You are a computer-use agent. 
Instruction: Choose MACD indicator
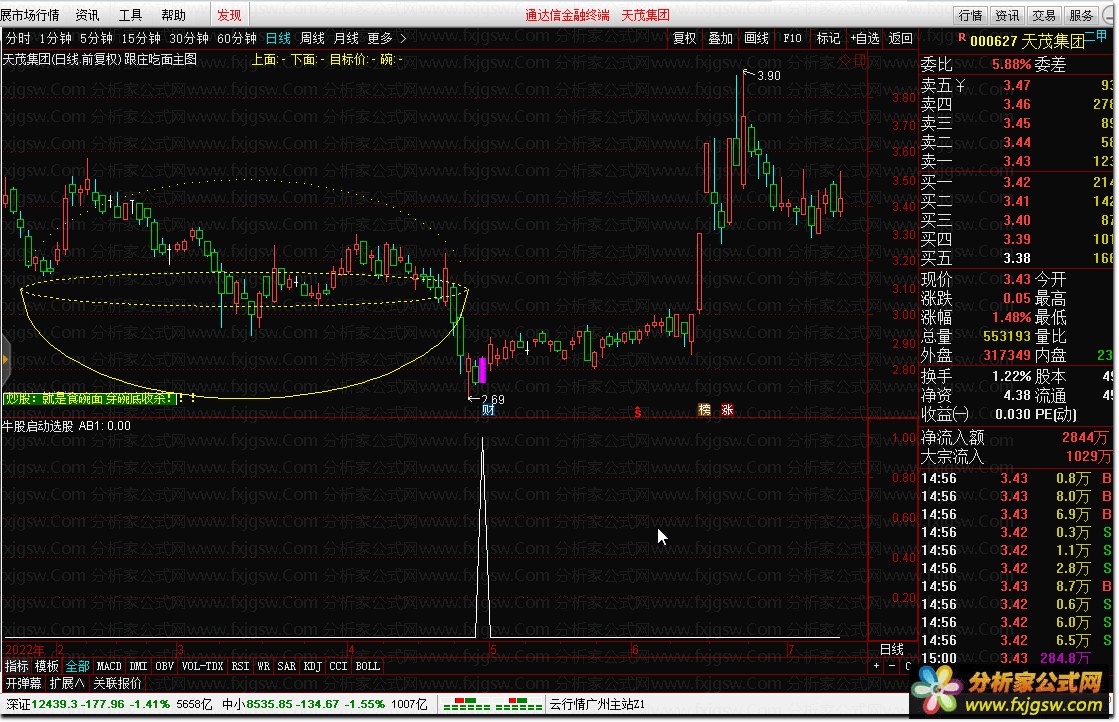108,666
